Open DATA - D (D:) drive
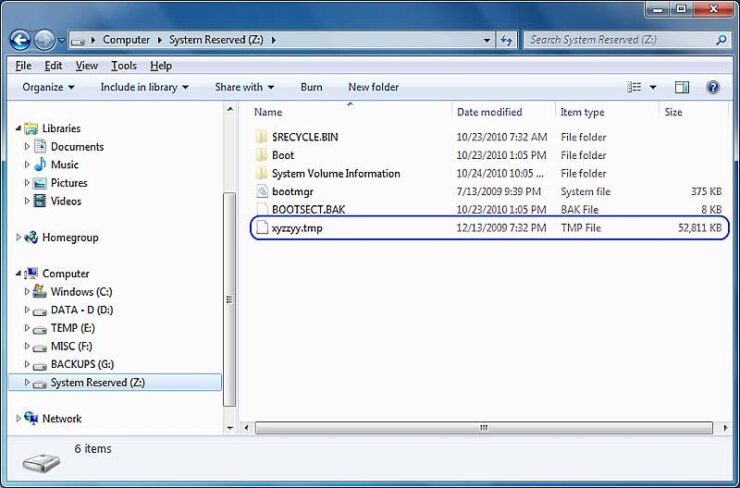Image resolution: width=740 pixels, height=488 pixels. 82,310
